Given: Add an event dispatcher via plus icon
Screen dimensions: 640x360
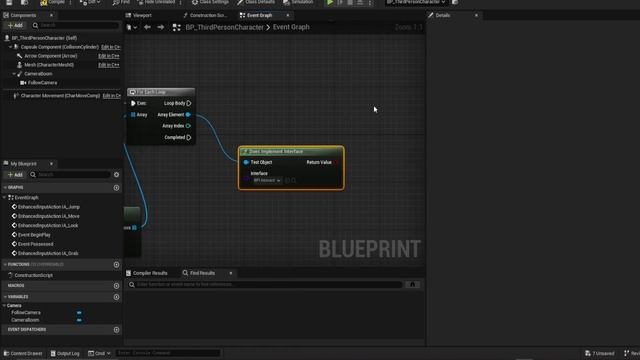Looking at the screenshot, I should [116, 329].
